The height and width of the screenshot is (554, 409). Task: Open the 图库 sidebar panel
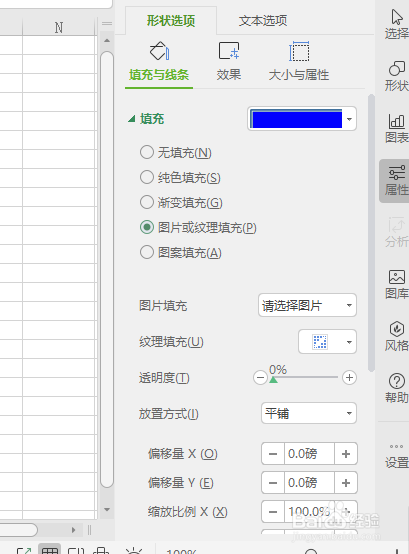(x=397, y=284)
